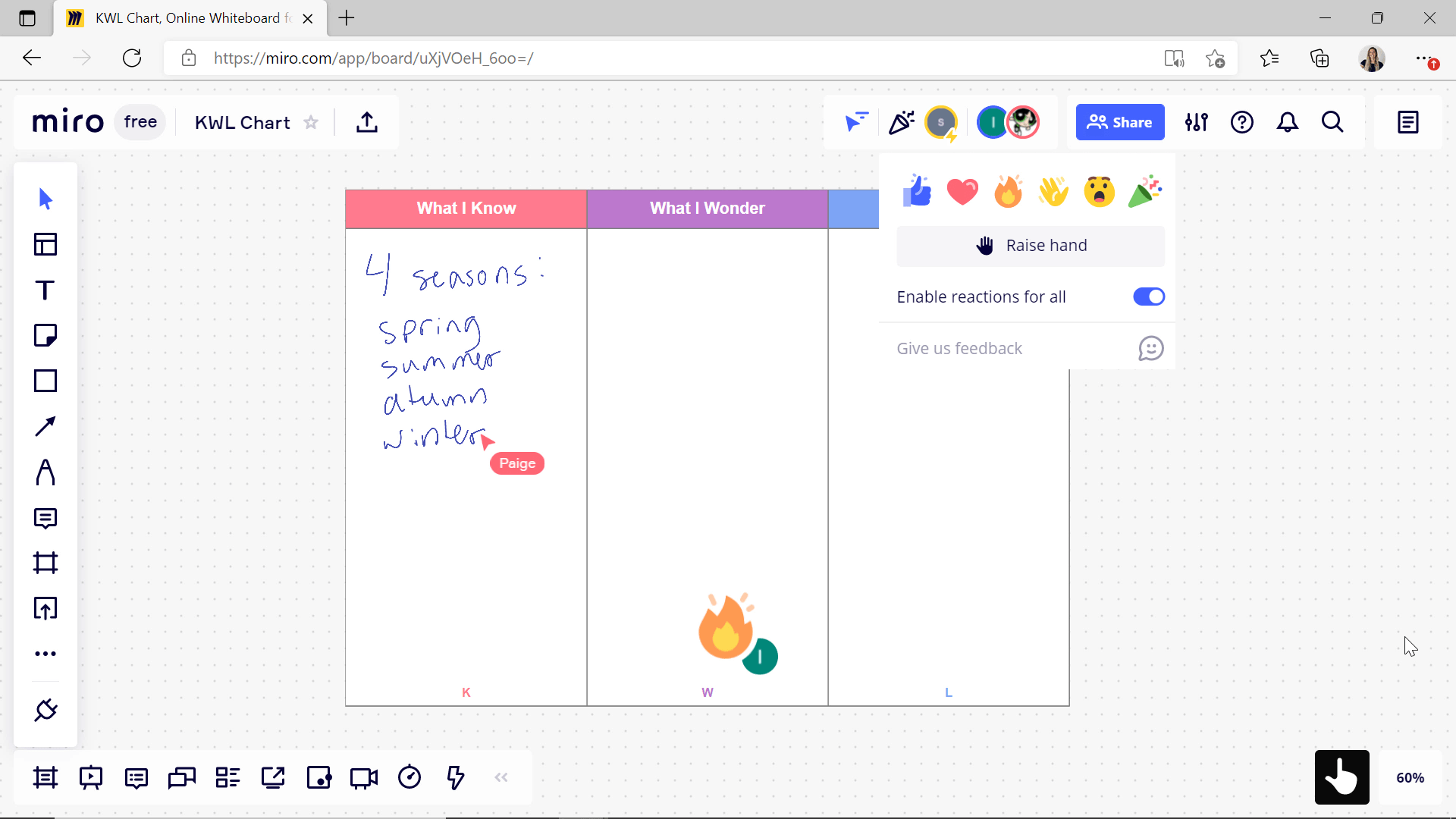The width and height of the screenshot is (1456, 819).
Task: Open the frames/table tool
Action: tap(46, 245)
